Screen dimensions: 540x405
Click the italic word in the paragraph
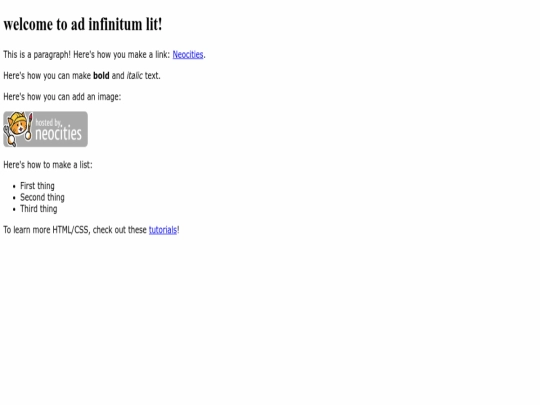click(x=134, y=75)
